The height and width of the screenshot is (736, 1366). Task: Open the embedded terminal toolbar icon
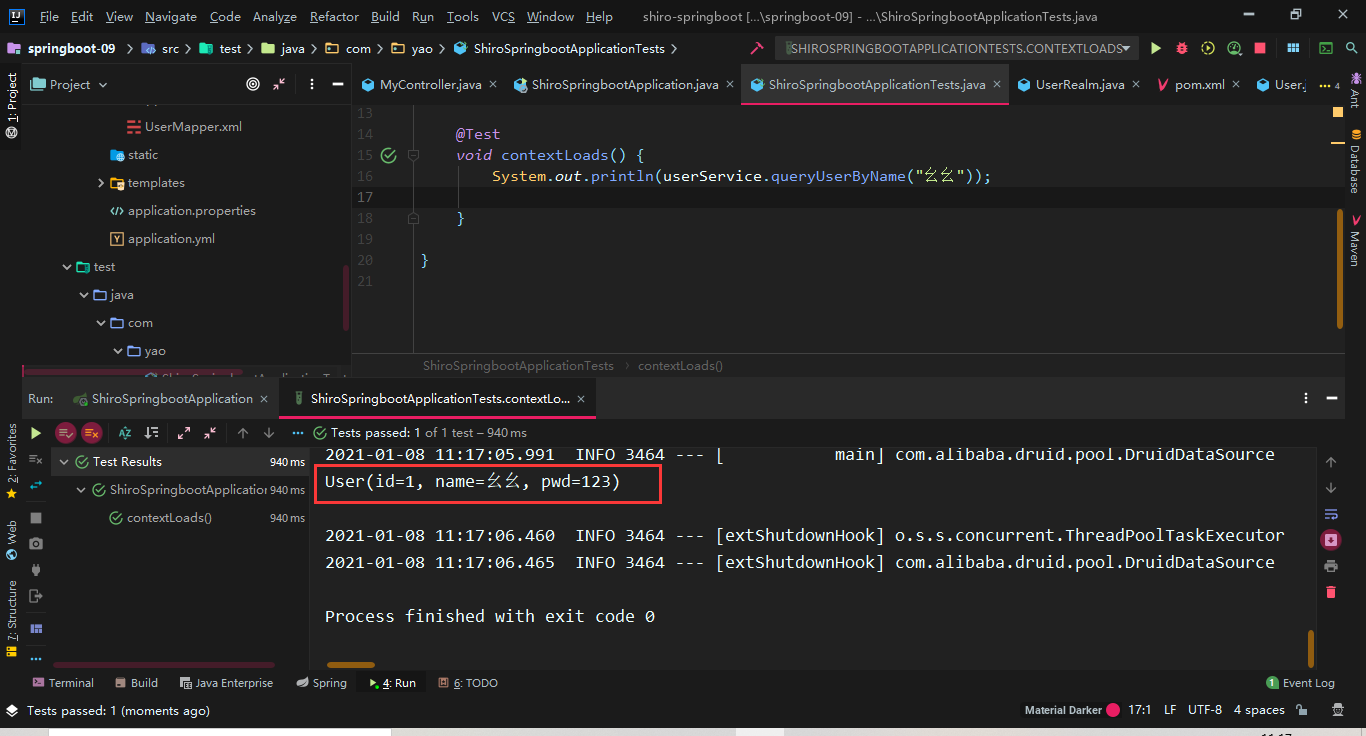point(1326,48)
